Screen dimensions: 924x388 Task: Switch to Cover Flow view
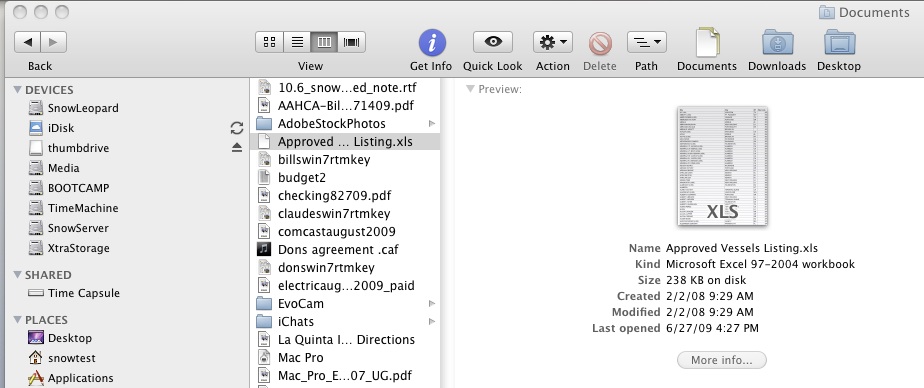click(352, 42)
